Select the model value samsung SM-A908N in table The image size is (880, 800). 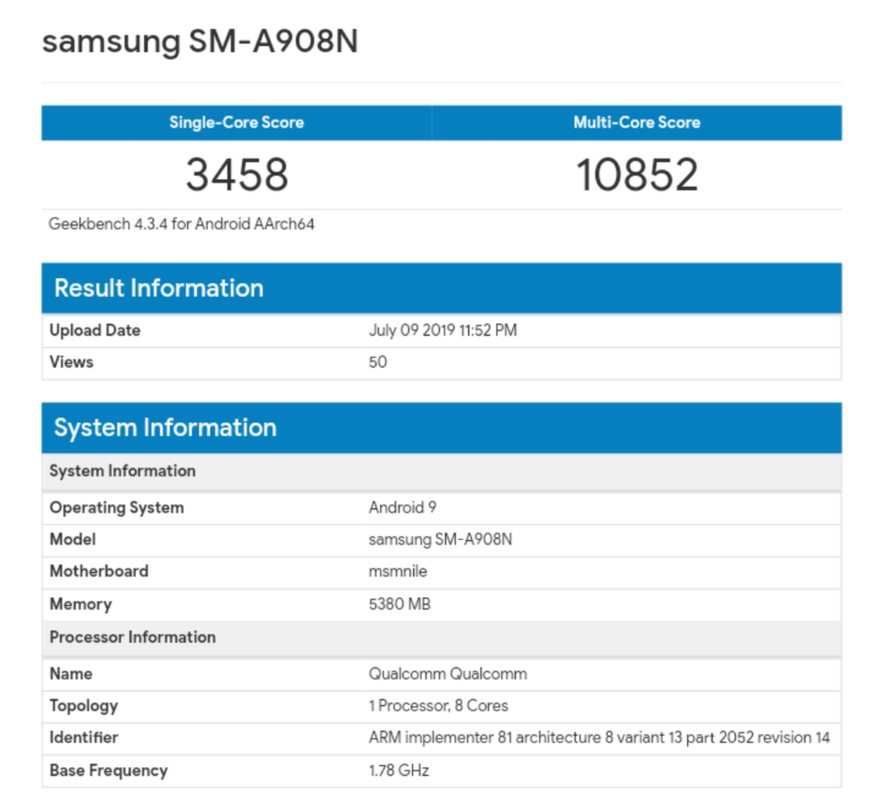tap(440, 540)
